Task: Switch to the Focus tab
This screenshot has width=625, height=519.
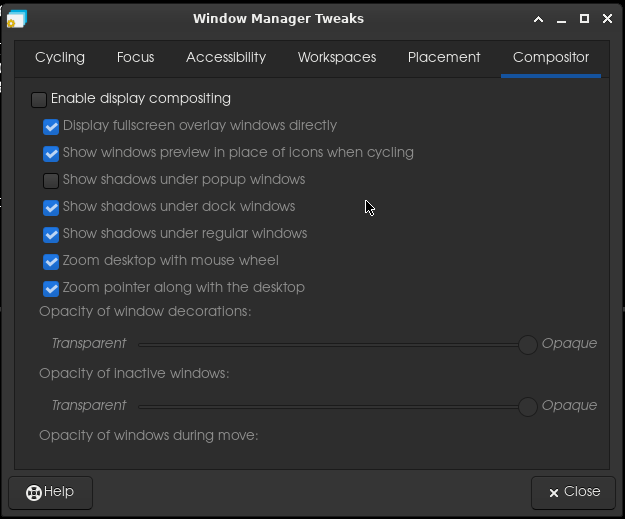Action: 135,58
